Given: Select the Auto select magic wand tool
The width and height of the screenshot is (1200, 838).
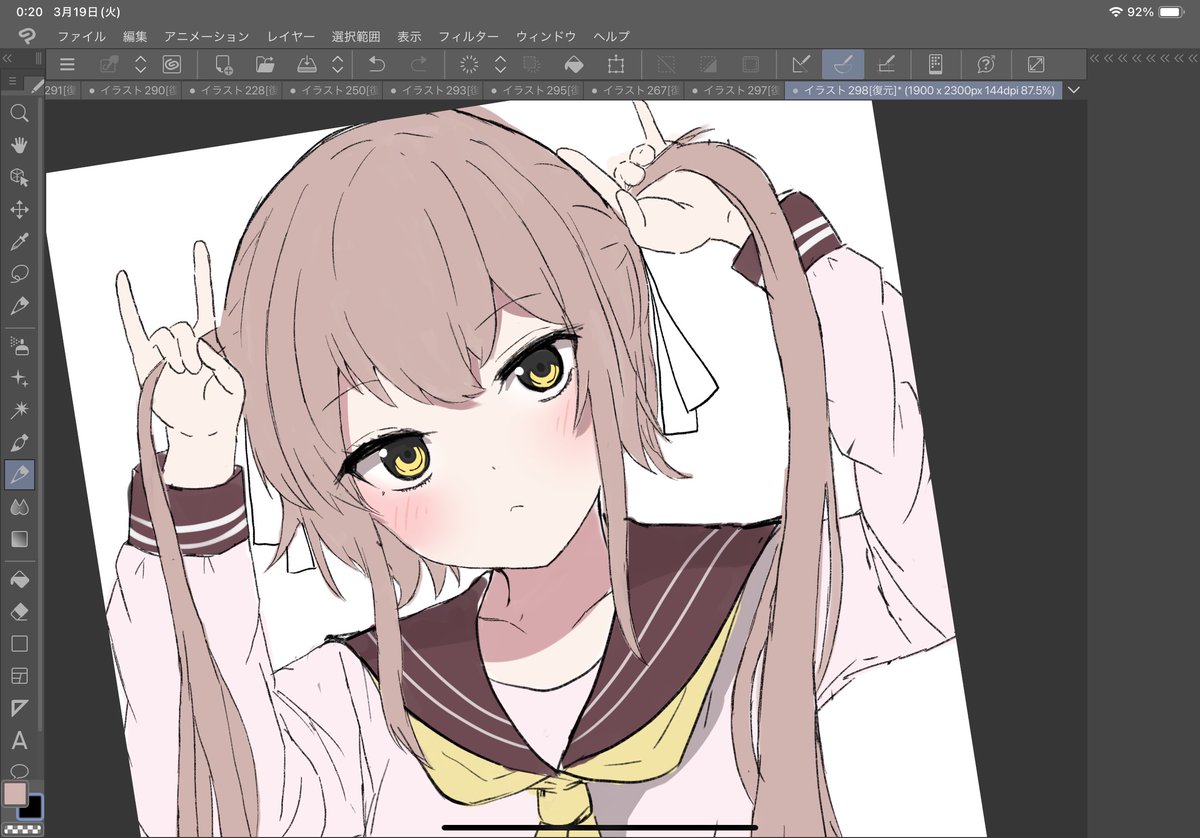Looking at the screenshot, I should click(x=19, y=410).
